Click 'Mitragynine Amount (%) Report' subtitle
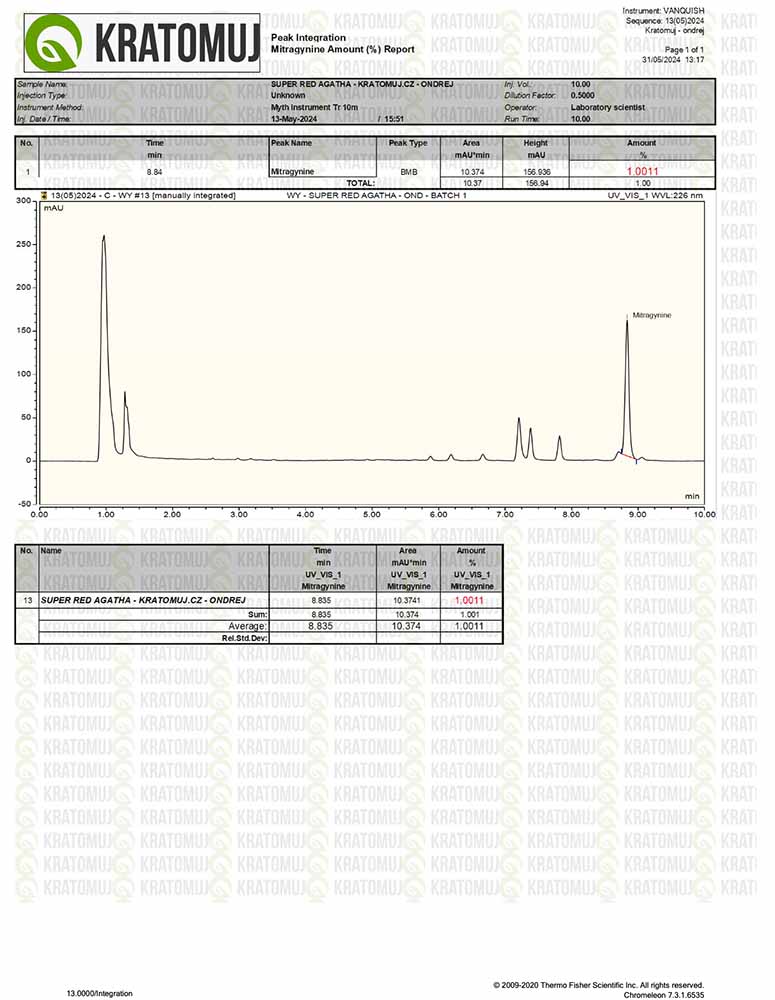Image resolution: width=775 pixels, height=1000 pixels. [343, 49]
